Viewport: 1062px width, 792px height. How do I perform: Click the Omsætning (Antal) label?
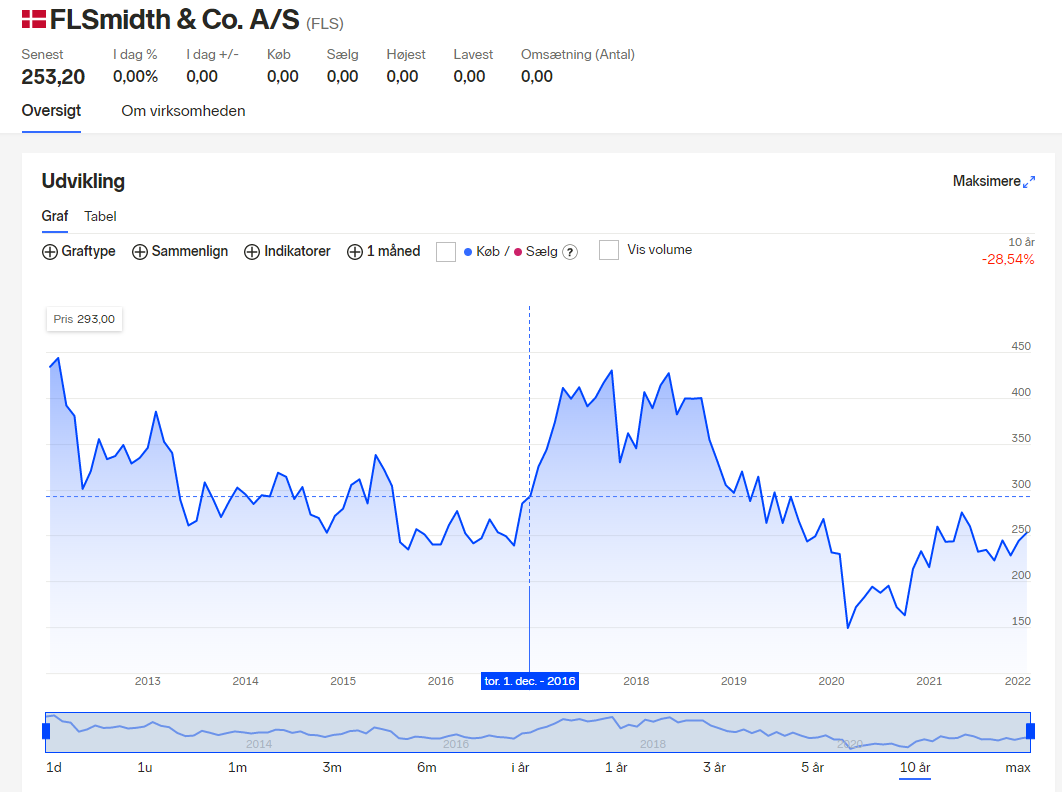[x=578, y=54]
